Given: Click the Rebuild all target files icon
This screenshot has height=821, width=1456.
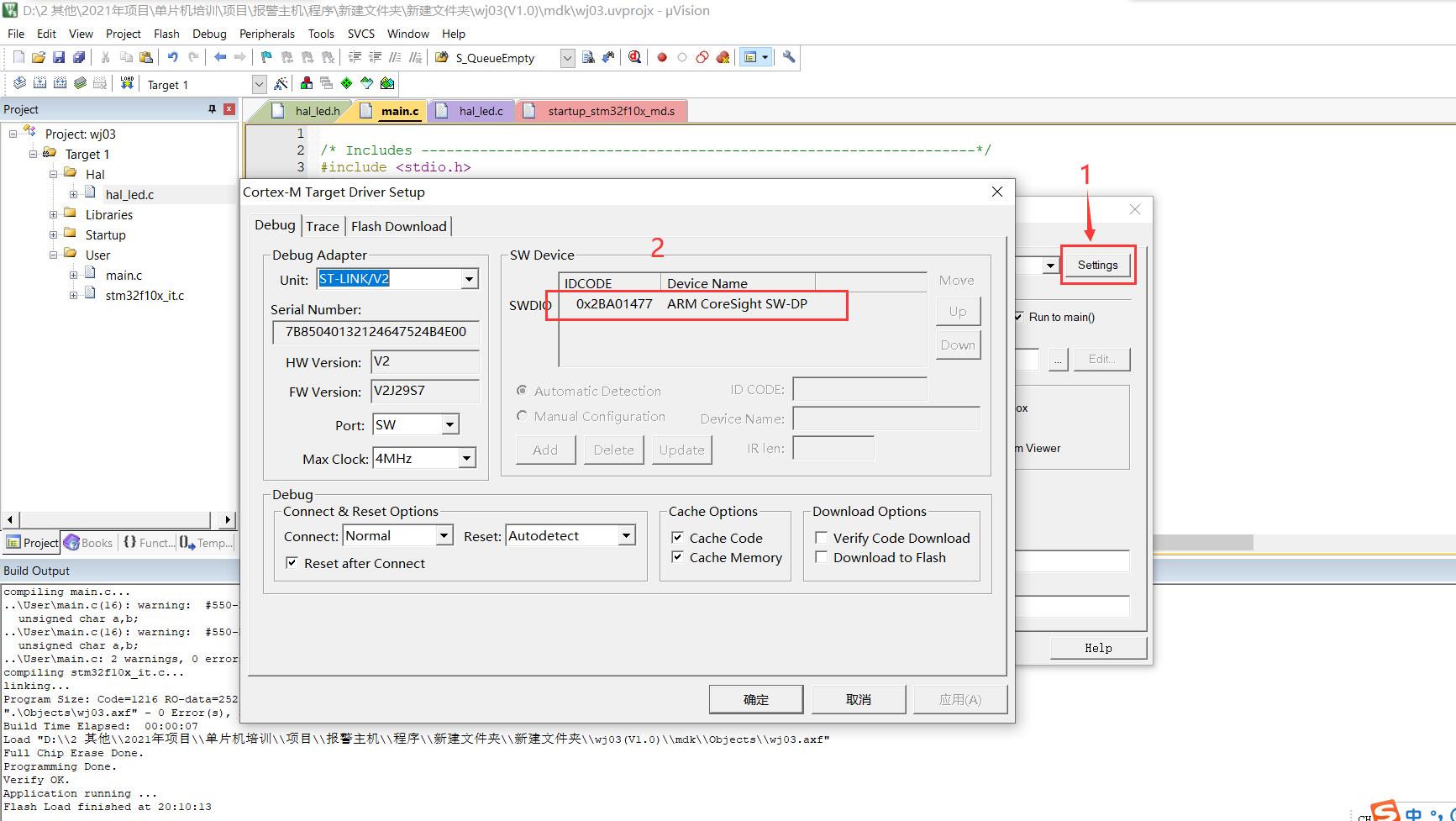Looking at the screenshot, I should (59, 83).
